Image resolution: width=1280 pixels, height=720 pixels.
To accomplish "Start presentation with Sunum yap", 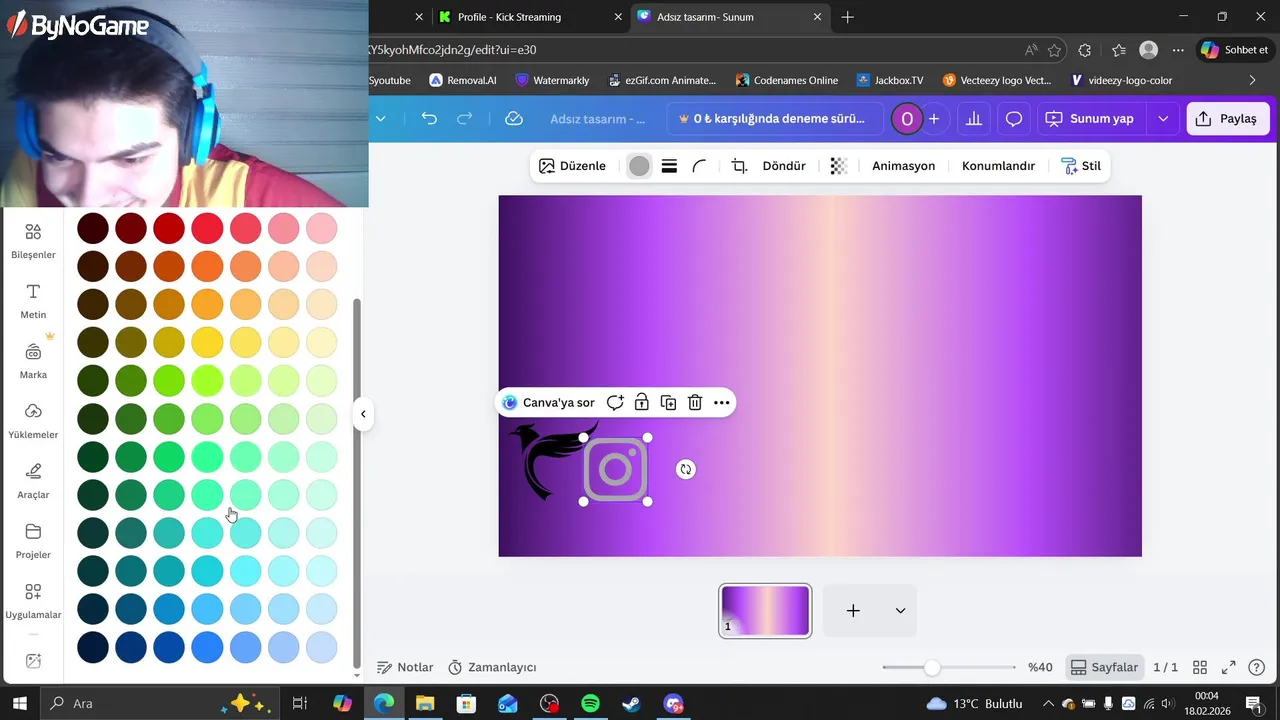I will (1090, 118).
